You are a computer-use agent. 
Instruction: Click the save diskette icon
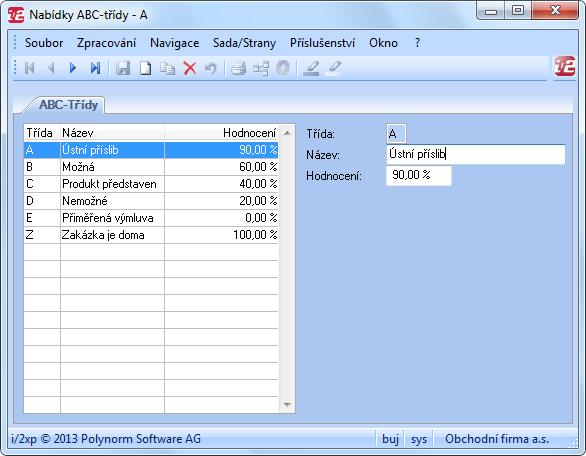(123, 68)
